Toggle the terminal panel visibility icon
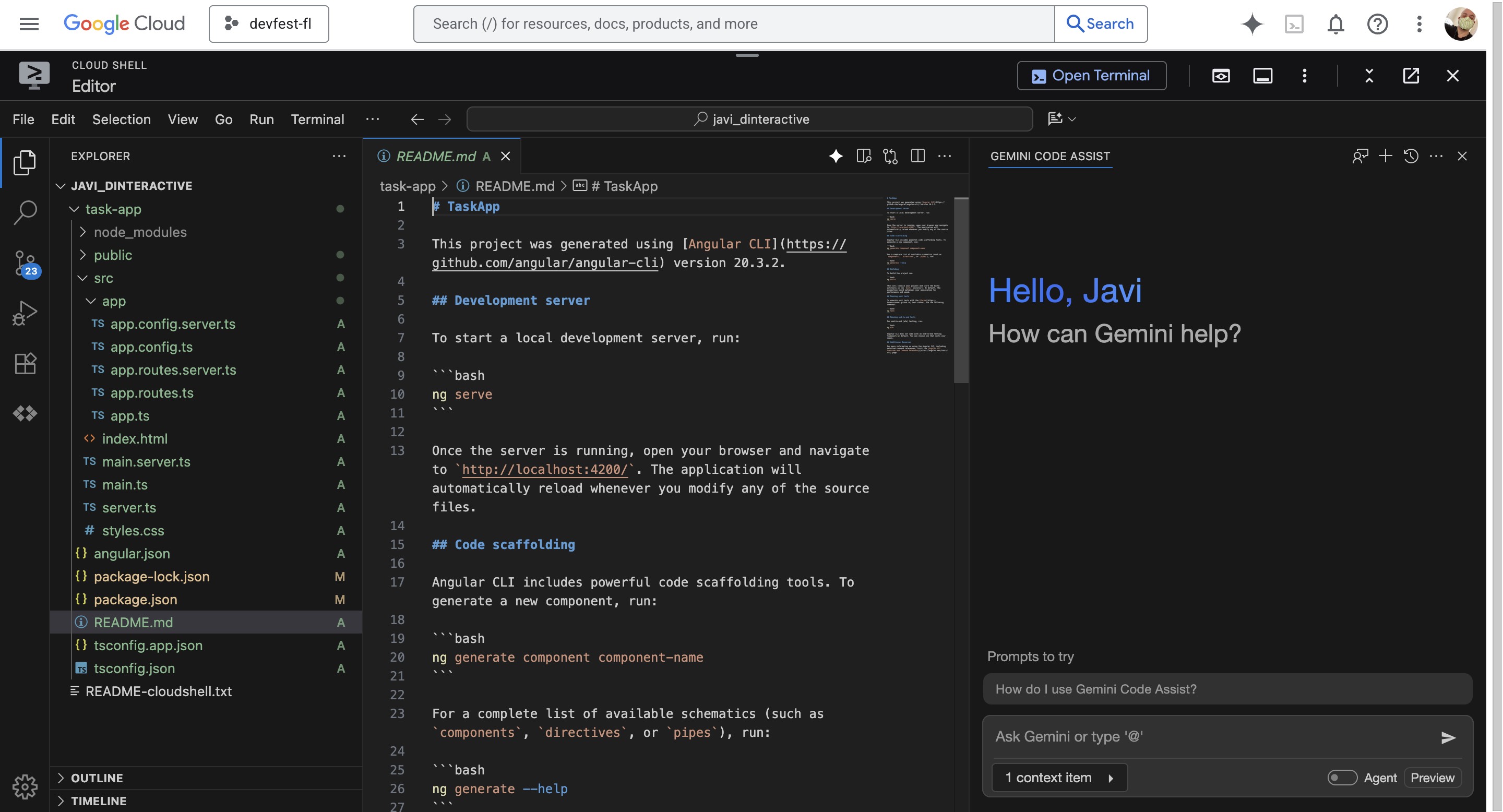1503x812 pixels. [1262, 75]
